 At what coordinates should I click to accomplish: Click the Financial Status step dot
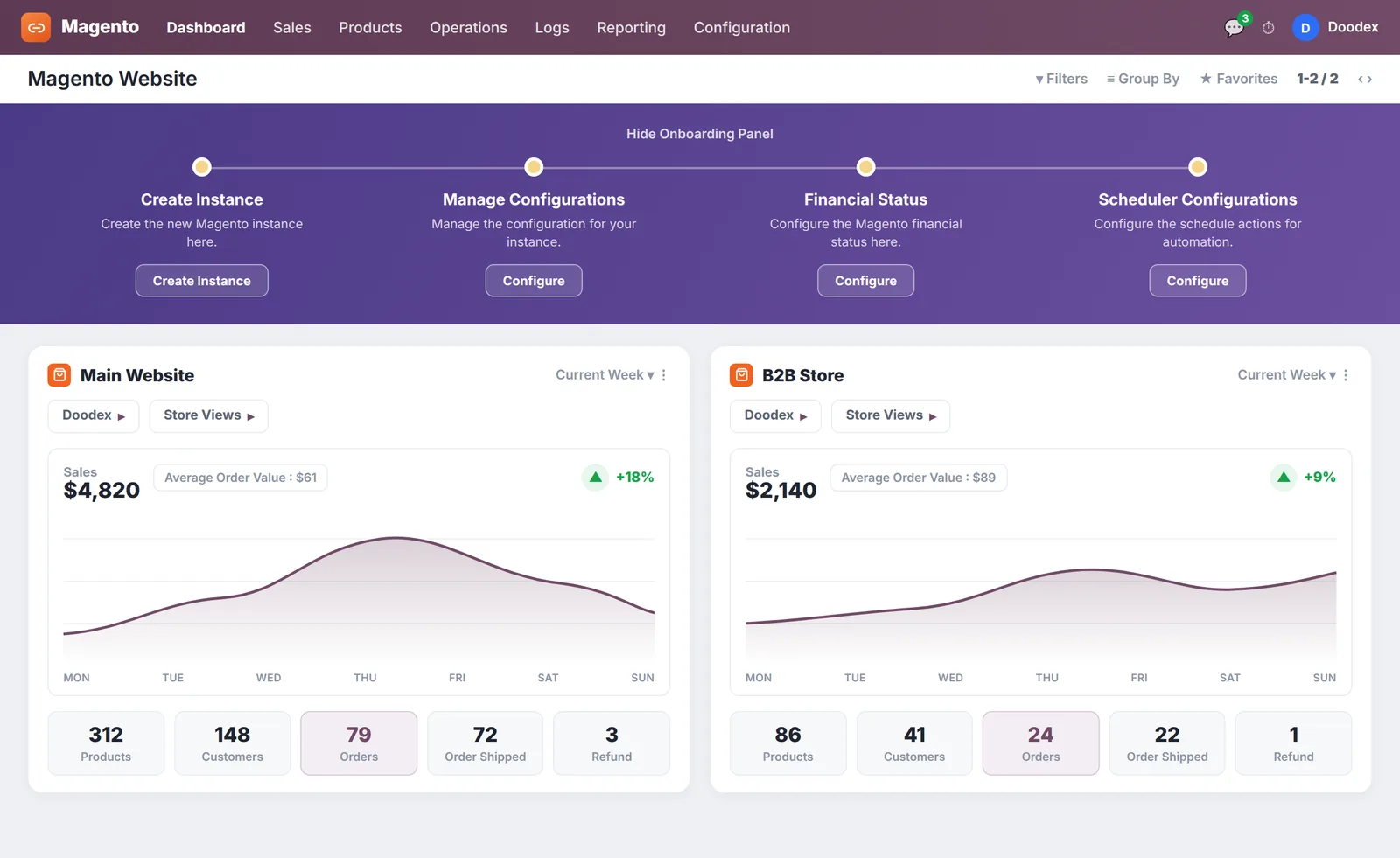865,167
